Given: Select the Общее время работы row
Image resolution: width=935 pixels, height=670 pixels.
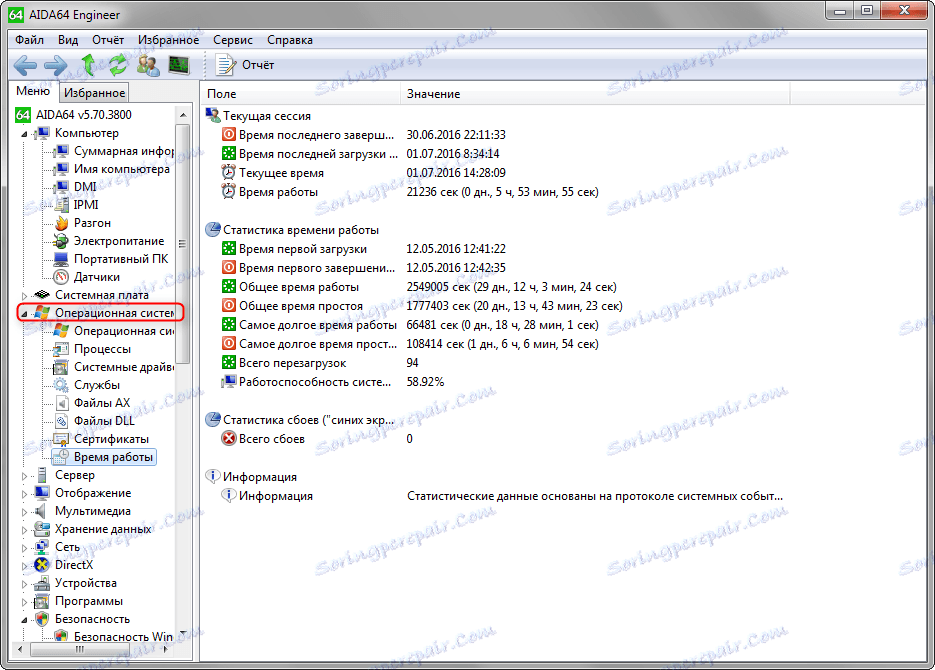Looking at the screenshot, I should pos(419,287).
